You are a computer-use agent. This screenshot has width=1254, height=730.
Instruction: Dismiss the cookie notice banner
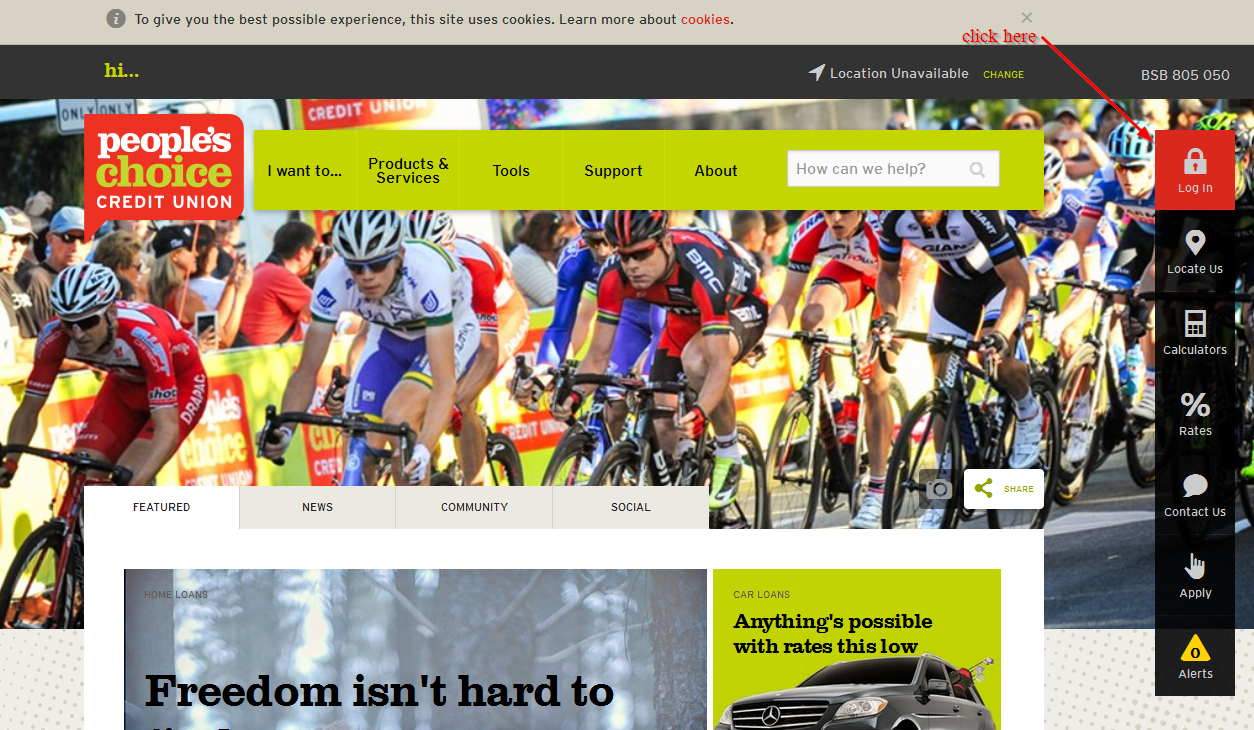click(x=1027, y=18)
